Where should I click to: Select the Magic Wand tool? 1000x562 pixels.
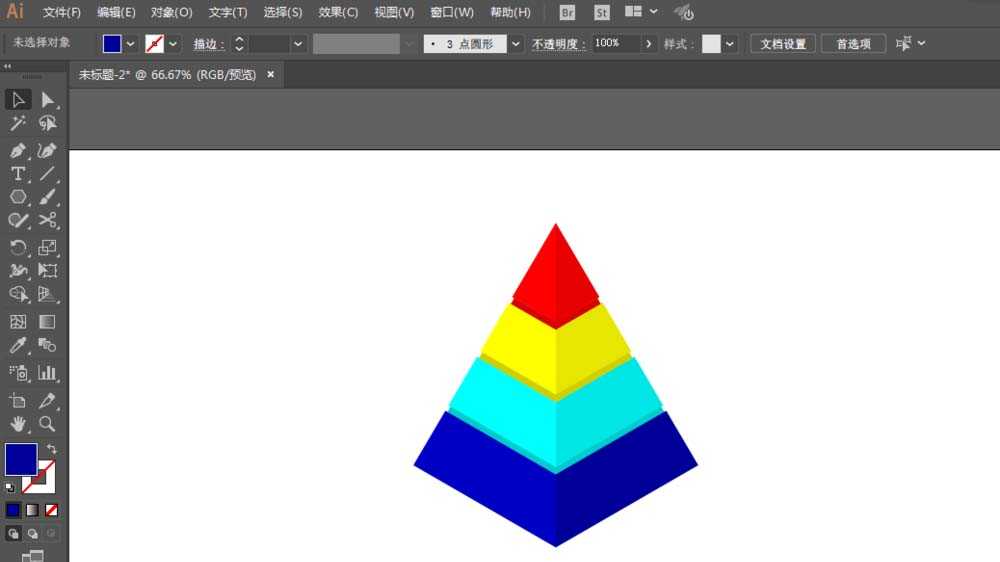(18, 123)
